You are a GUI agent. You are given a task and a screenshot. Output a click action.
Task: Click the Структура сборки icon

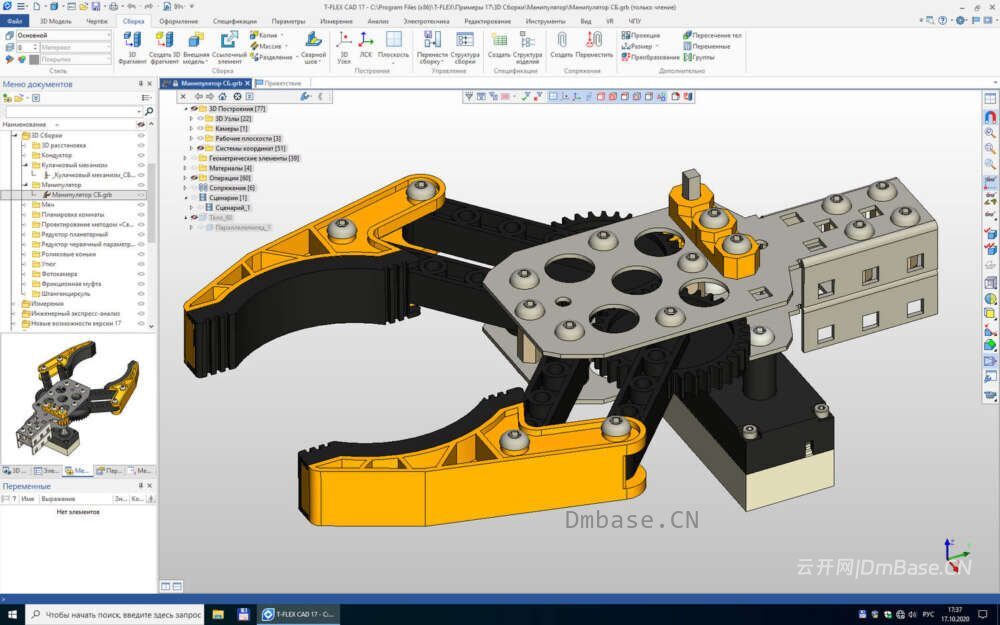click(465, 41)
